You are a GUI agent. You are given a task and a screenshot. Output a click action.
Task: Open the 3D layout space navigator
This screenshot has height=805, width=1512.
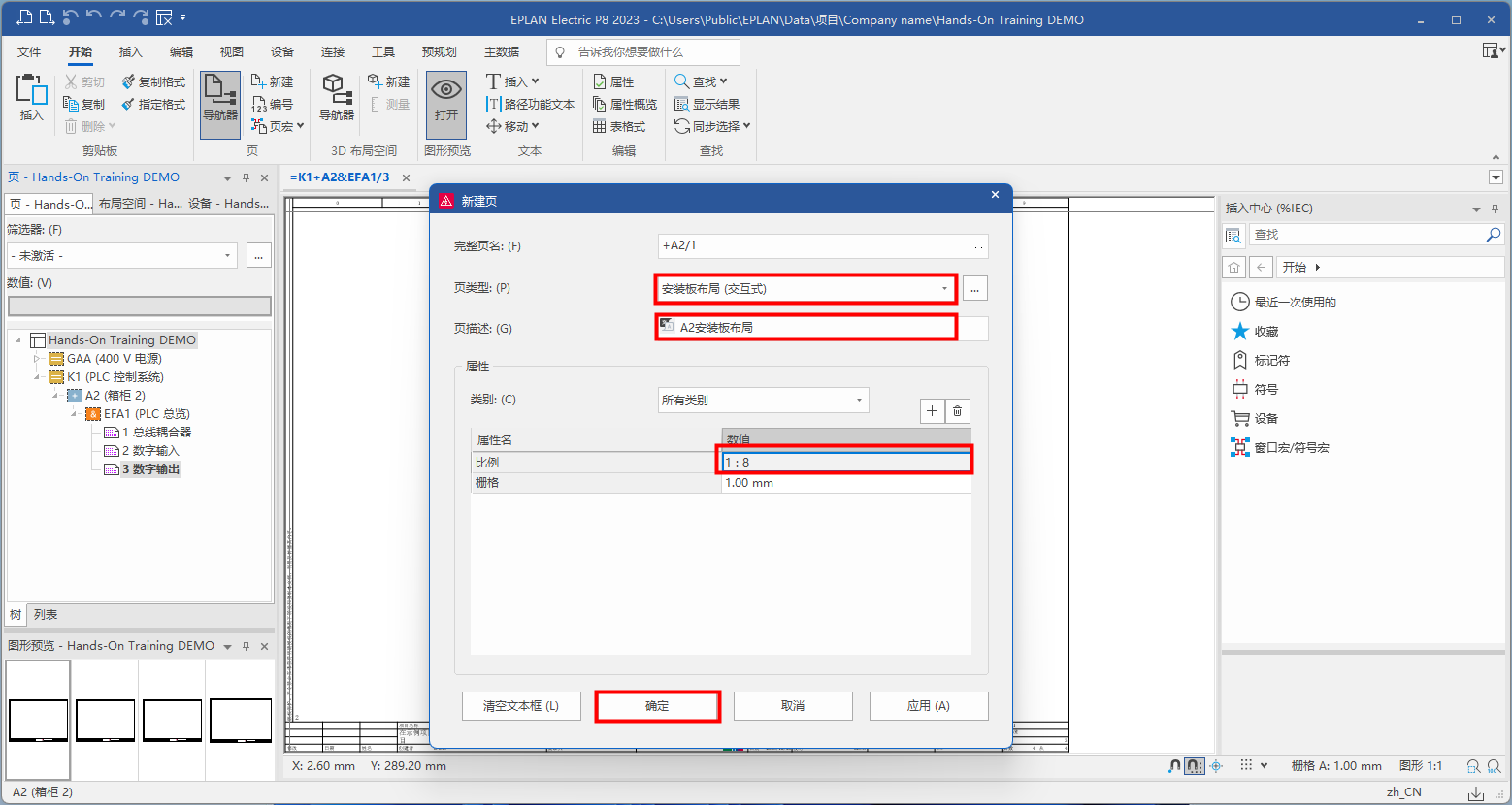coord(336,97)
